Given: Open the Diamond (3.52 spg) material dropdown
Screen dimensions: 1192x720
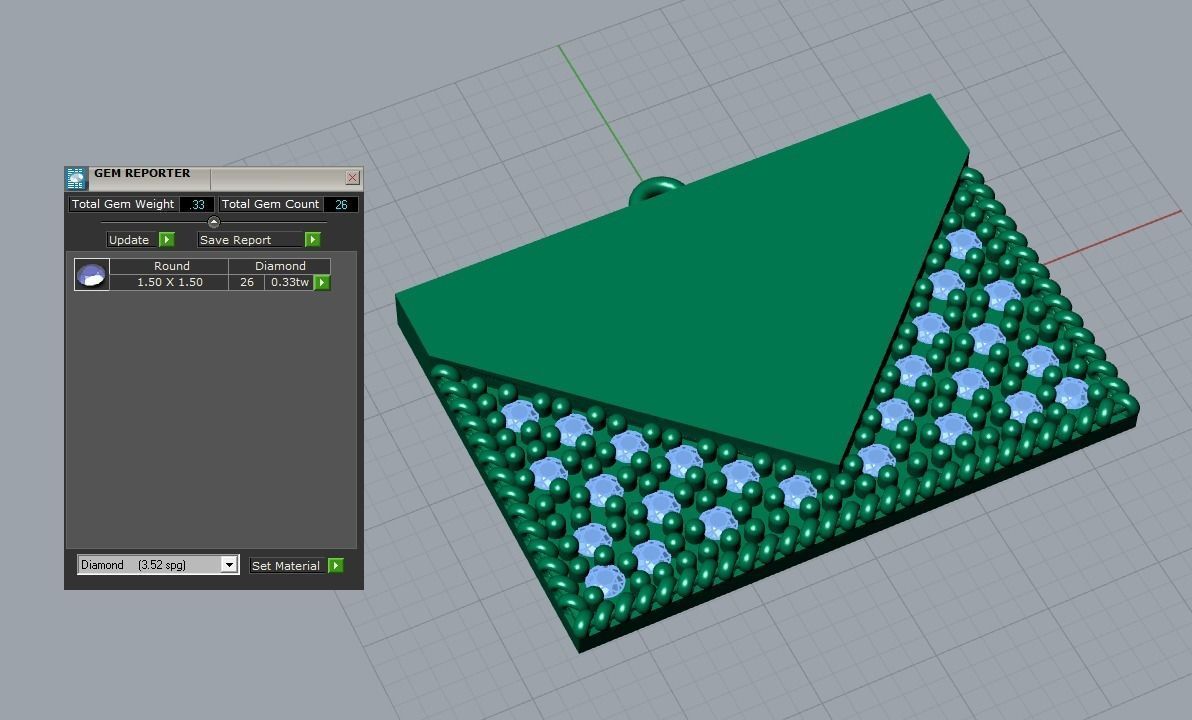Looking at the screenshot, I should click(229, 564).
